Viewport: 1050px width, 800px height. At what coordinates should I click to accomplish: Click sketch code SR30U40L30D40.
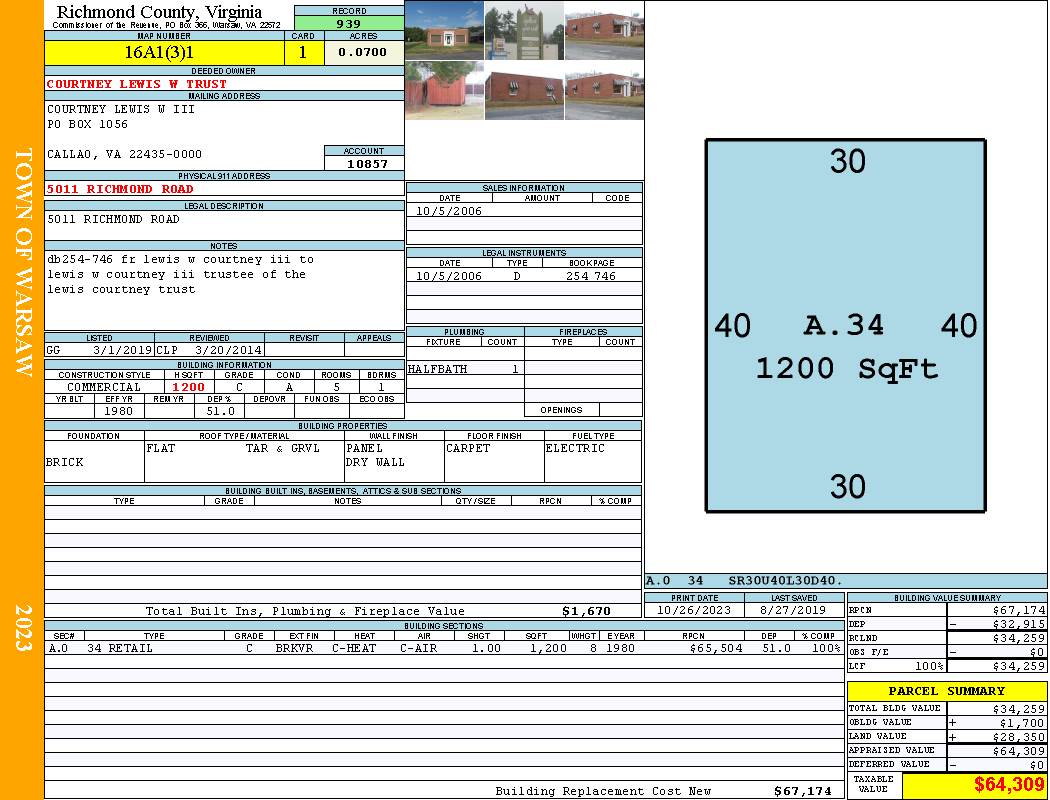click(785, 581)
